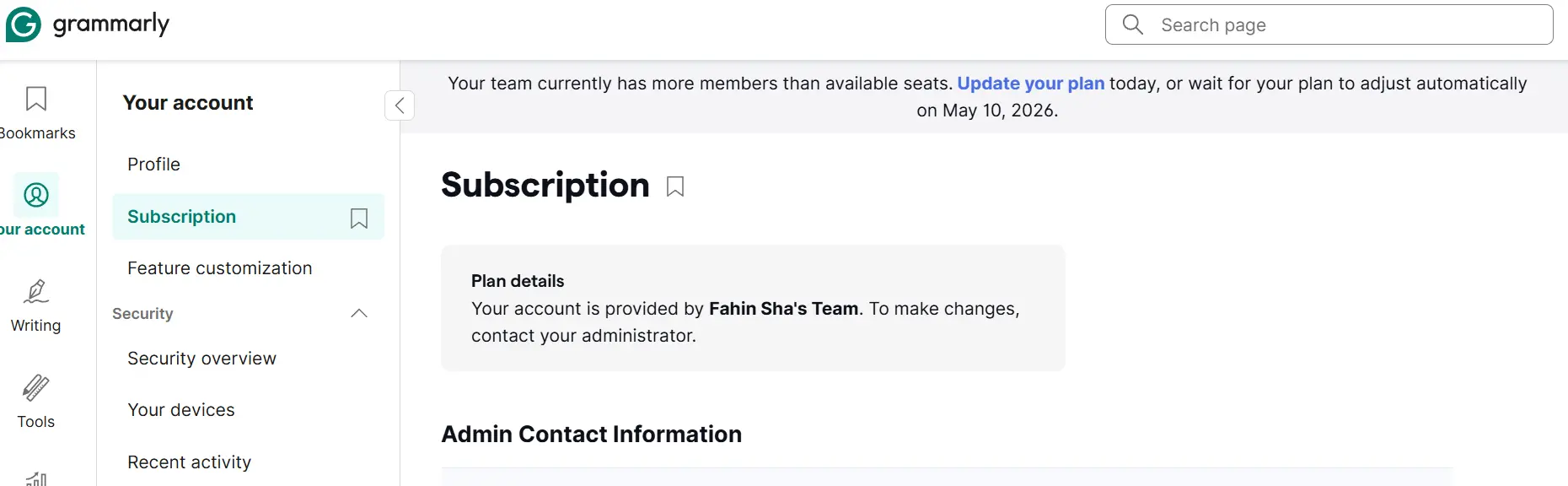The width and height of the screenshot is (1568, 486).
Task: Open the Writing pen icon
Action: 35,291
